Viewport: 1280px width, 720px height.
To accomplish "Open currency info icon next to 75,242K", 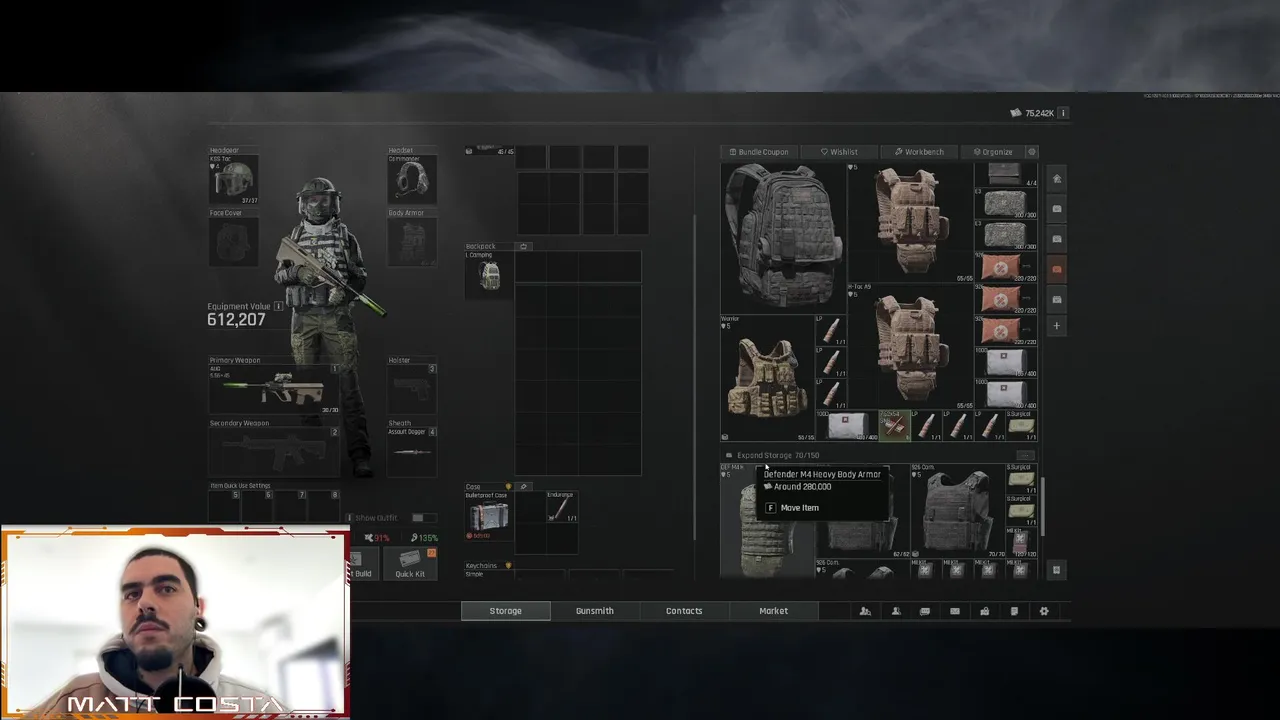I will point(1063,113).
